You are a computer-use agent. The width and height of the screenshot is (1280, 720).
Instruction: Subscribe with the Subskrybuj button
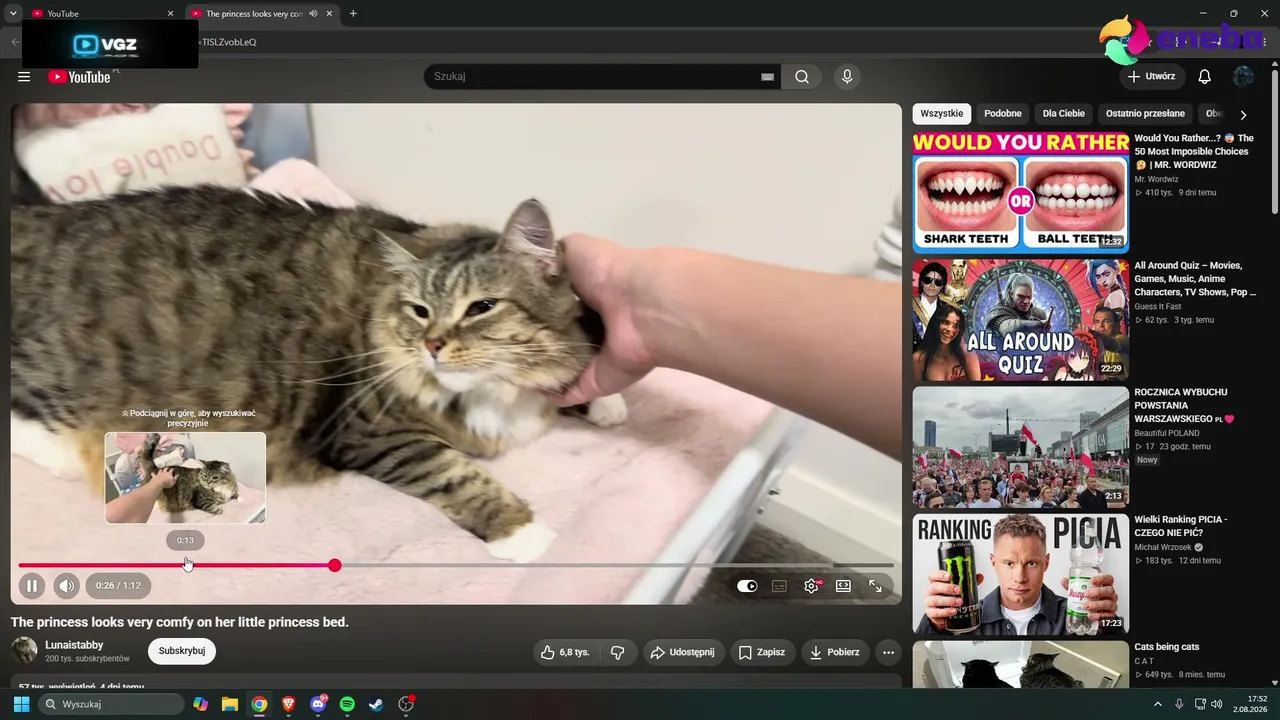point(182,651)
